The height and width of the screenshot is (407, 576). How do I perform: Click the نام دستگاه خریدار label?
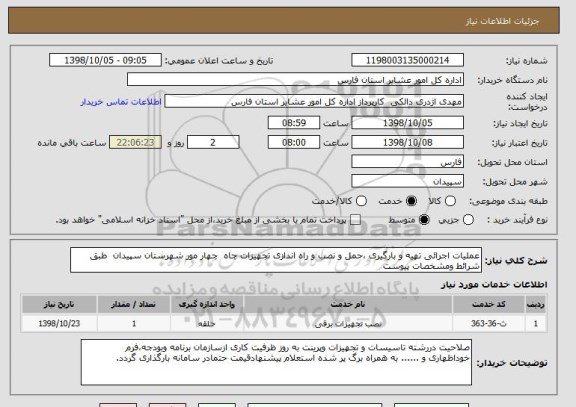click(x=512, y=80)
